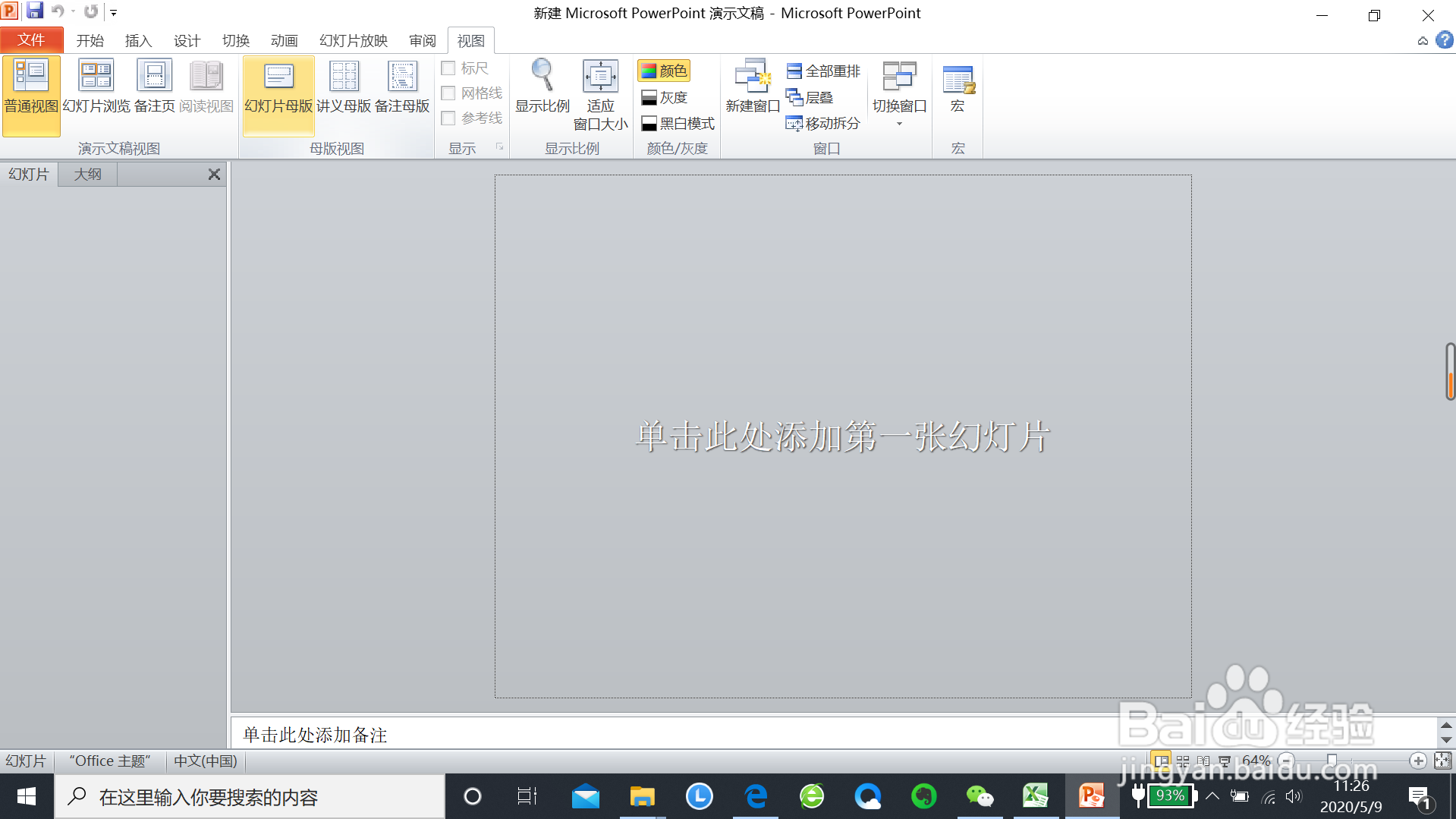1456x819 pixels.
Task: Click the zoom slider handle
Action: point(1332,761)
